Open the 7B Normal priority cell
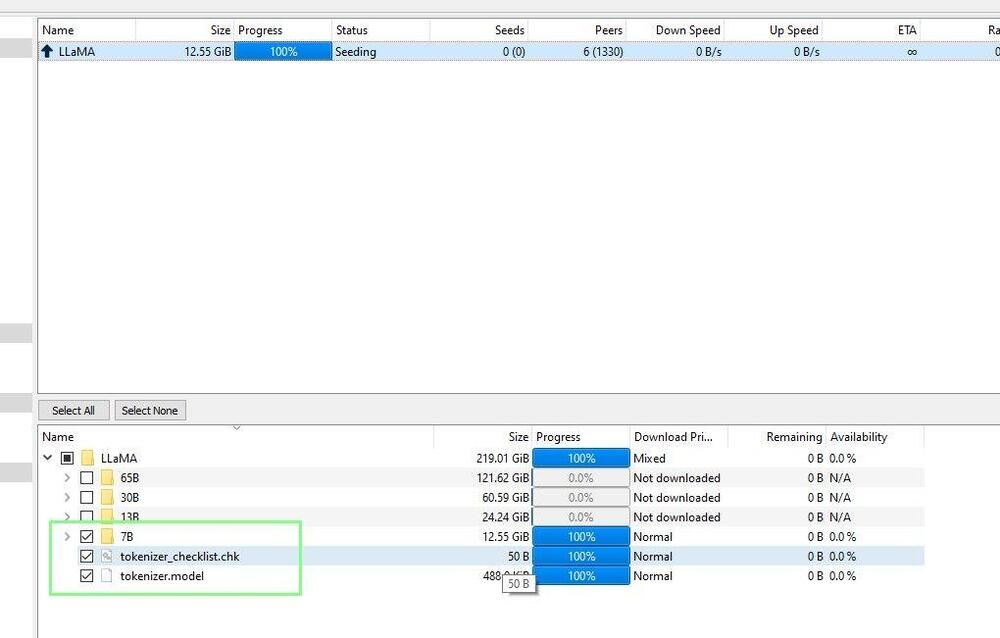The image size is (1000, 638). [x=679, y=537]
